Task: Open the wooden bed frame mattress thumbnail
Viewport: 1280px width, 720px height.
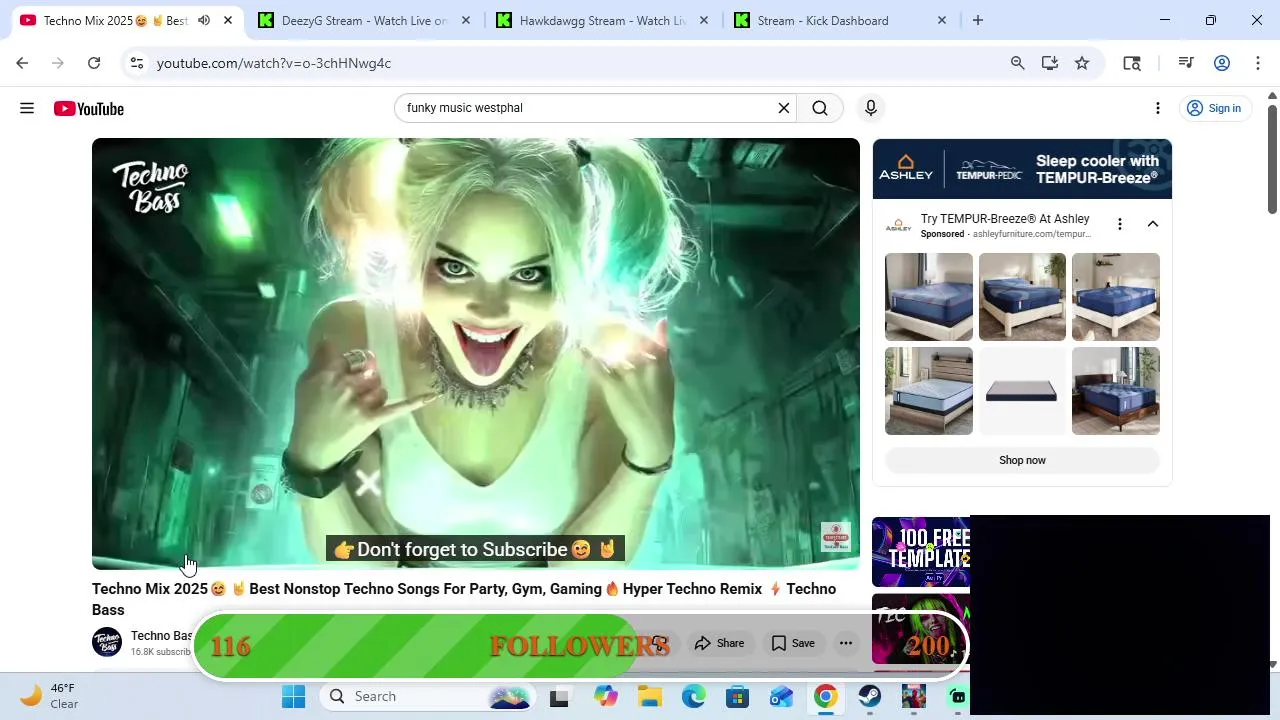Action: (1116, 391)
